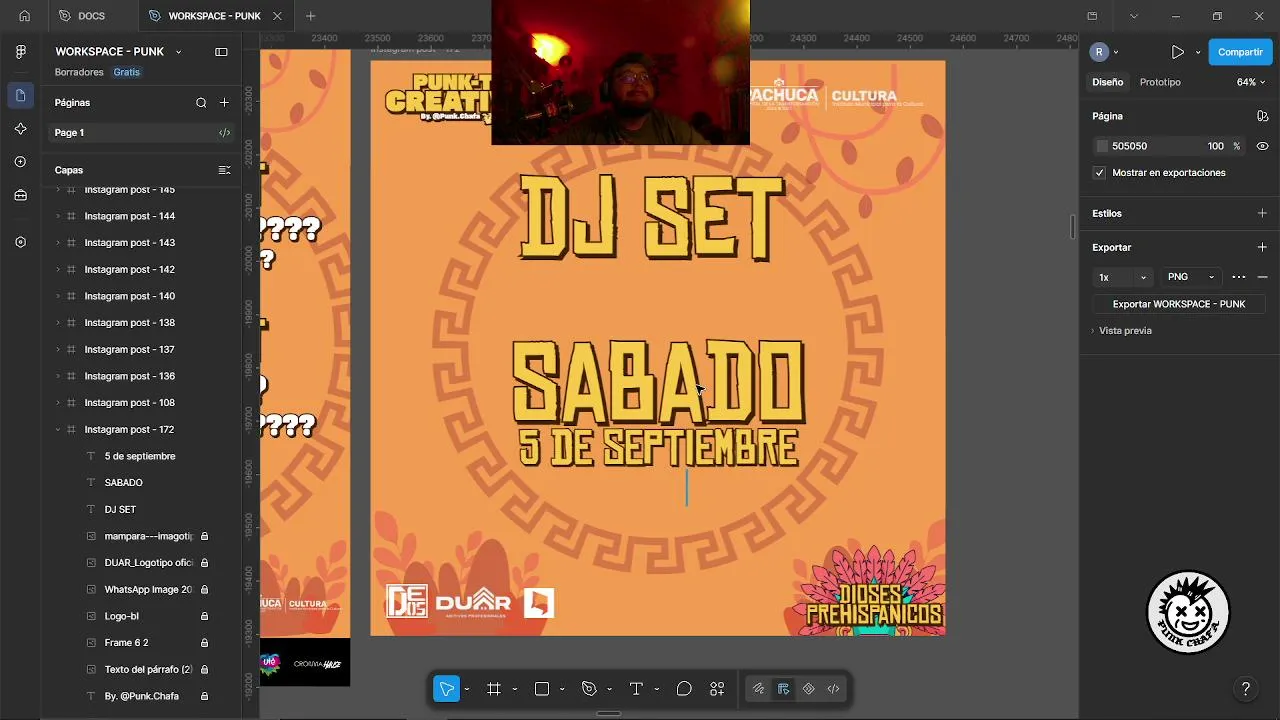1280x720 pixels.
Task: Collapse the left sidebar panel icon
Action: pyautogui.click(x=221, y=52)
